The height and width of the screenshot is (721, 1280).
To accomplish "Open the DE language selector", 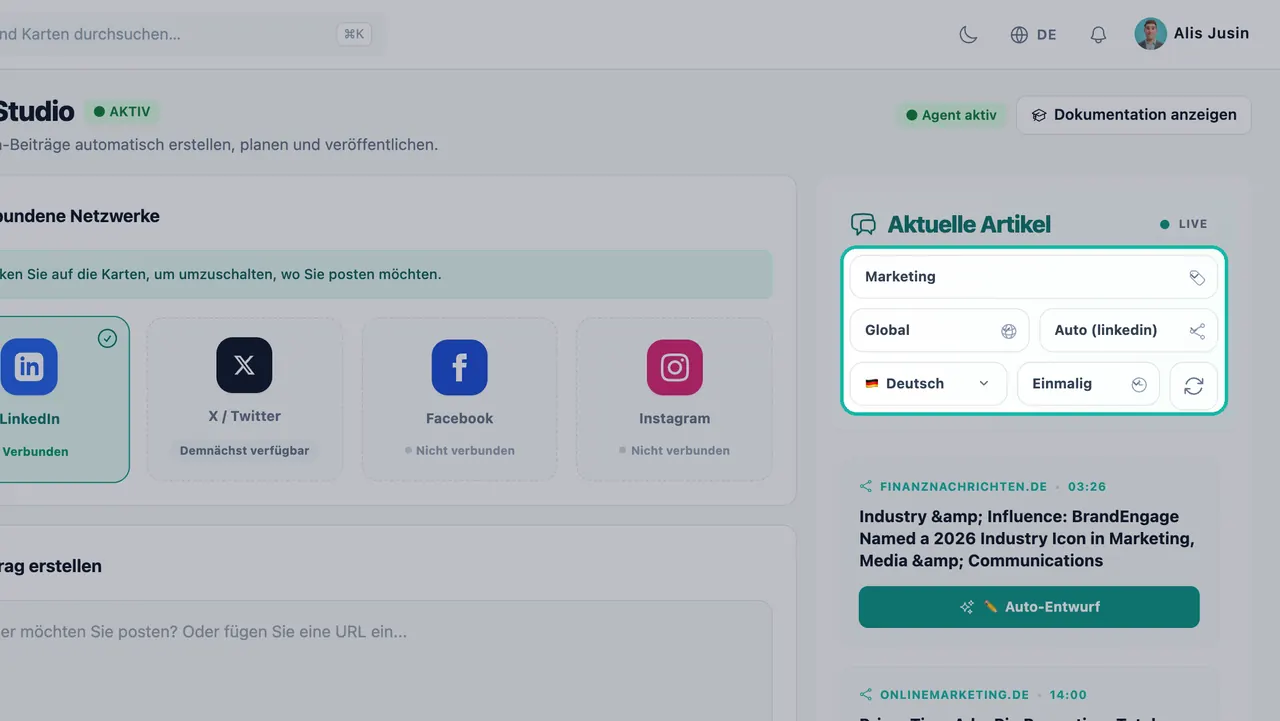I will pyautogui.click(x=1033, y=34).
